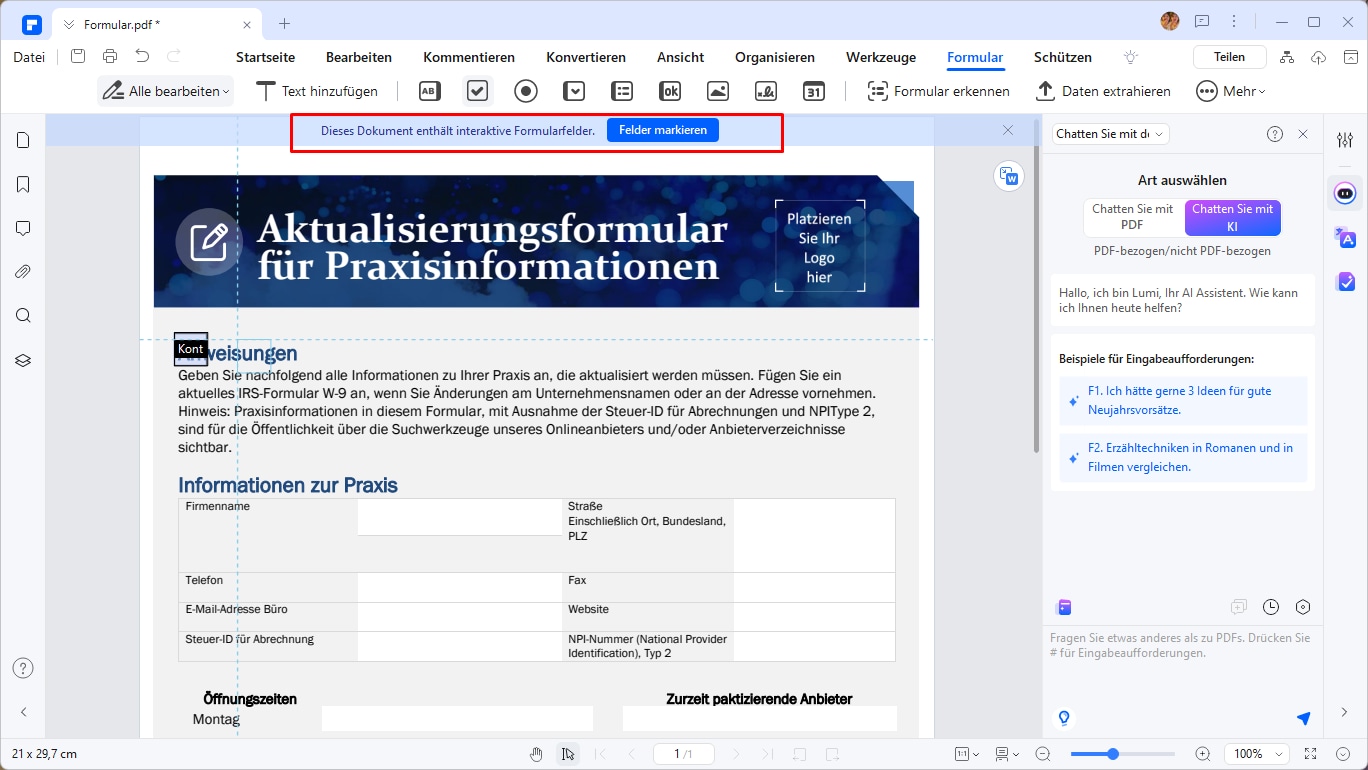Switch to the Startseite tab
This screenshot has width=1368, height=770.
[x=265, y=57]
